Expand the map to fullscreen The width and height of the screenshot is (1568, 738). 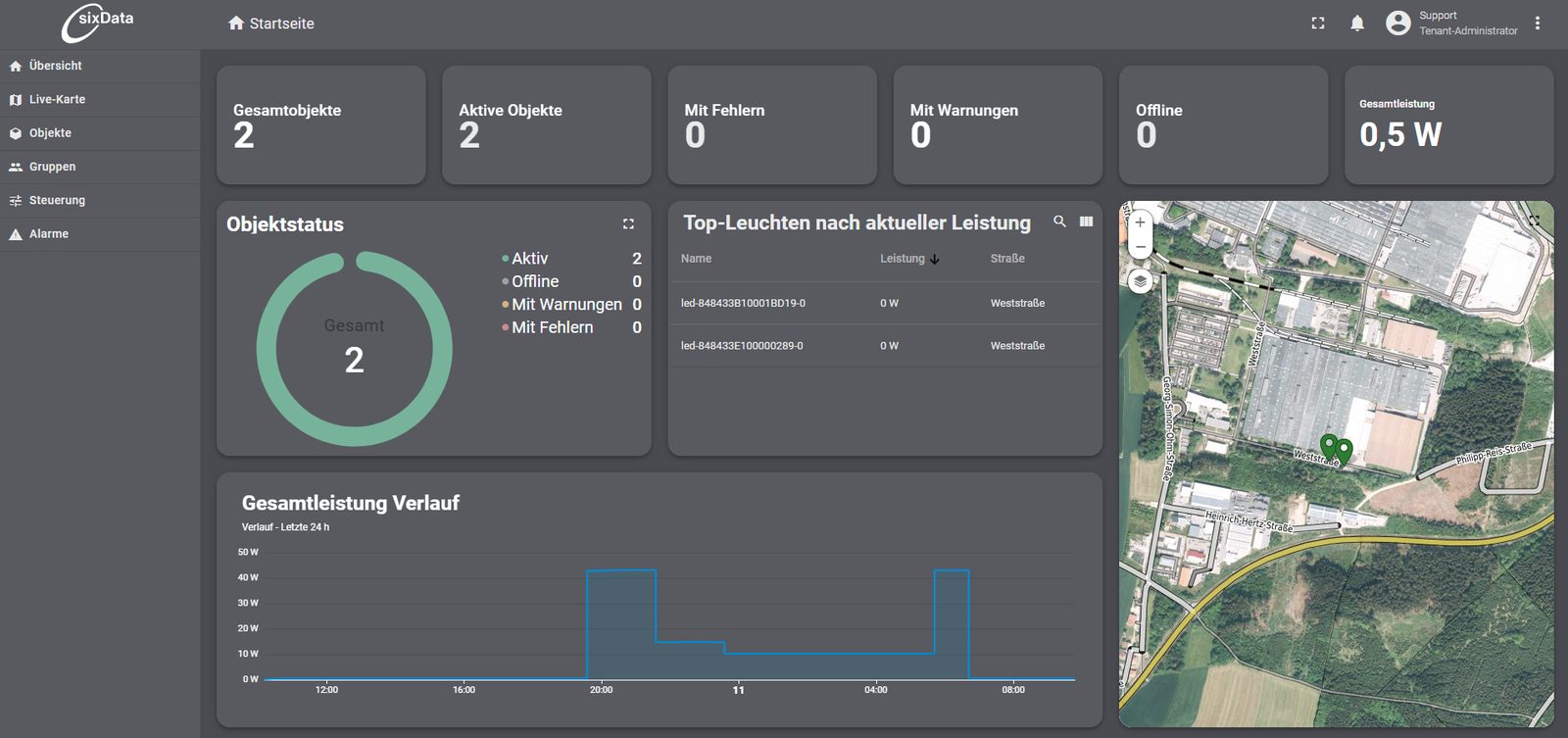1535,221
